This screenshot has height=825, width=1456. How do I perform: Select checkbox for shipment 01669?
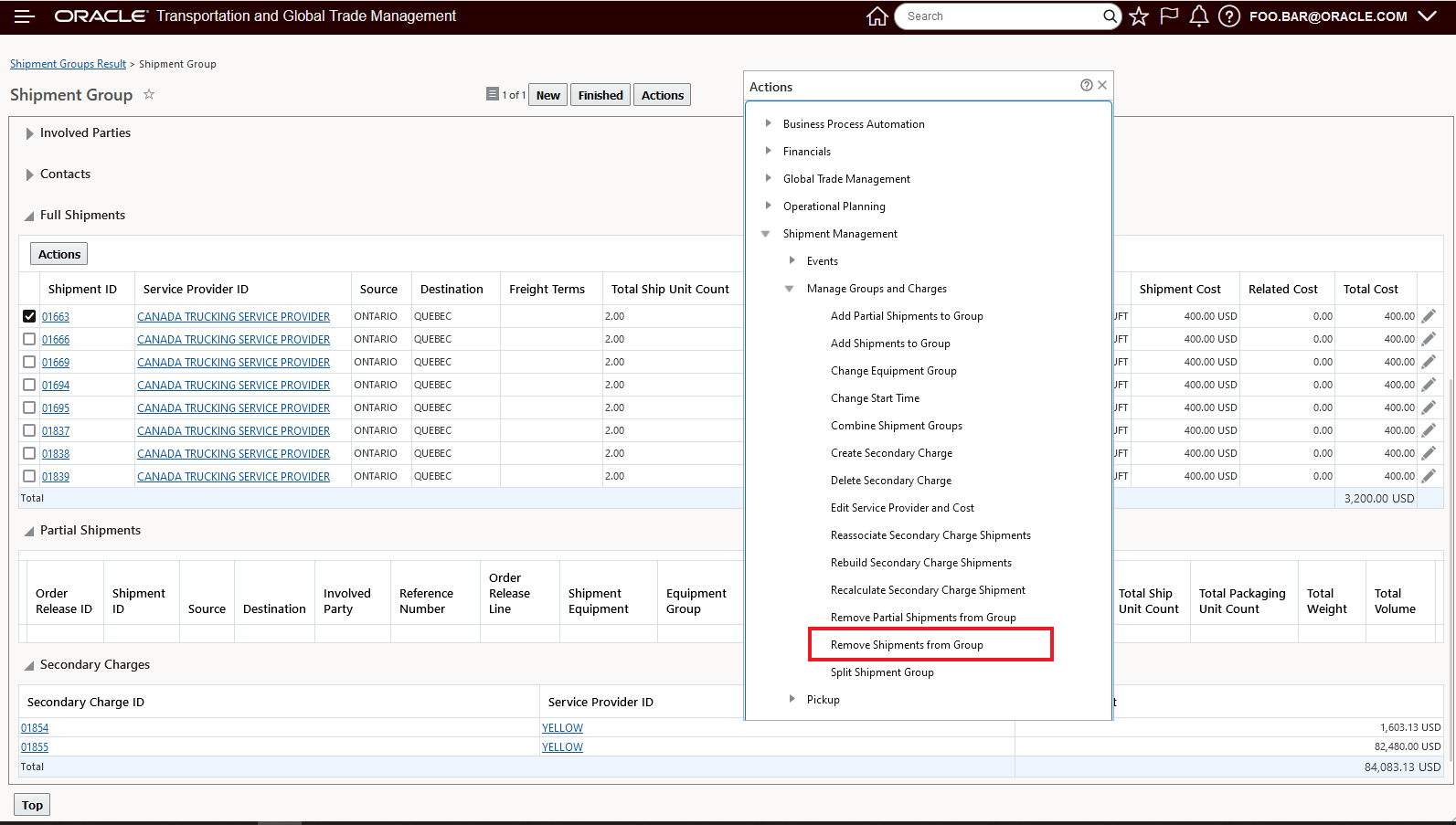coord(29,362)
